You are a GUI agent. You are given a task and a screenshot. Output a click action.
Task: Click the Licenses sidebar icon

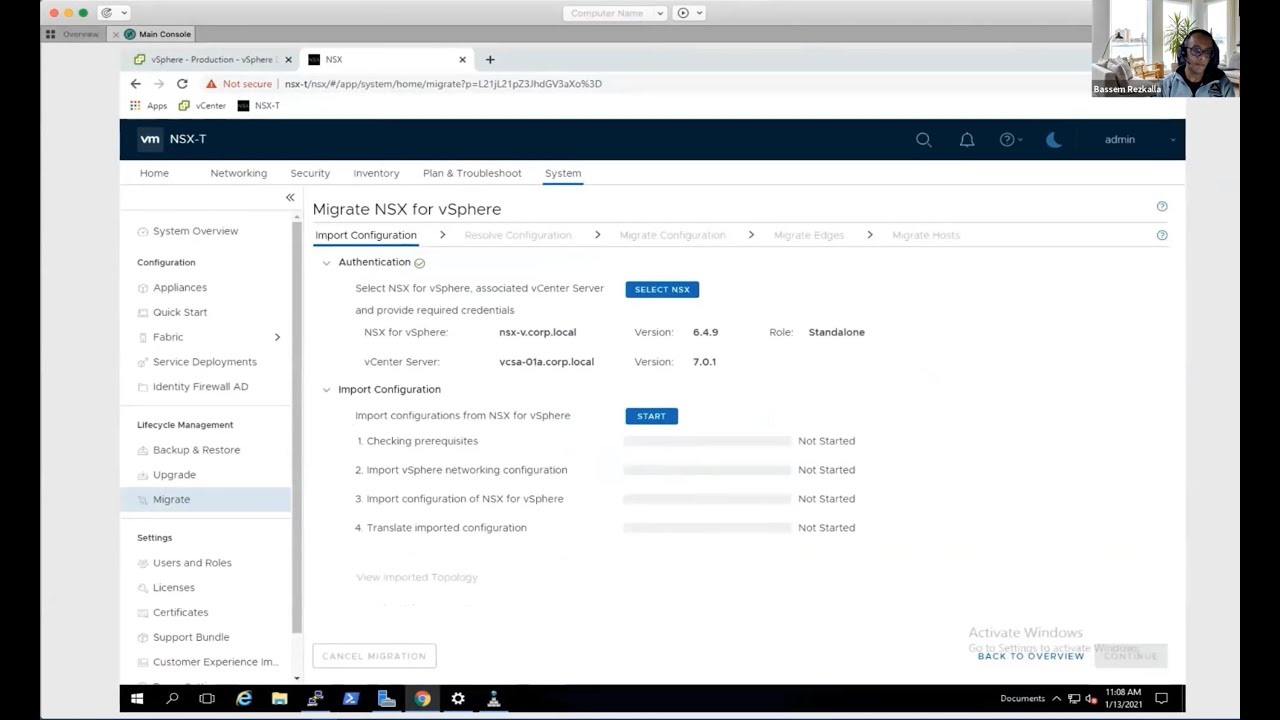point(143,588)
